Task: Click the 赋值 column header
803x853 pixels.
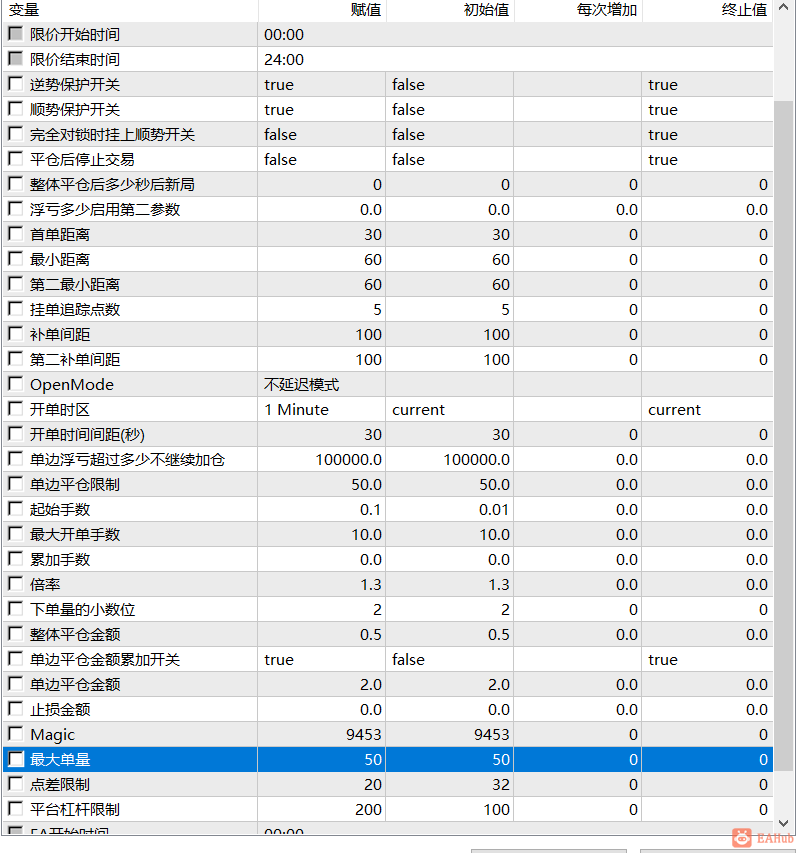Action: [x=322, y=10]
